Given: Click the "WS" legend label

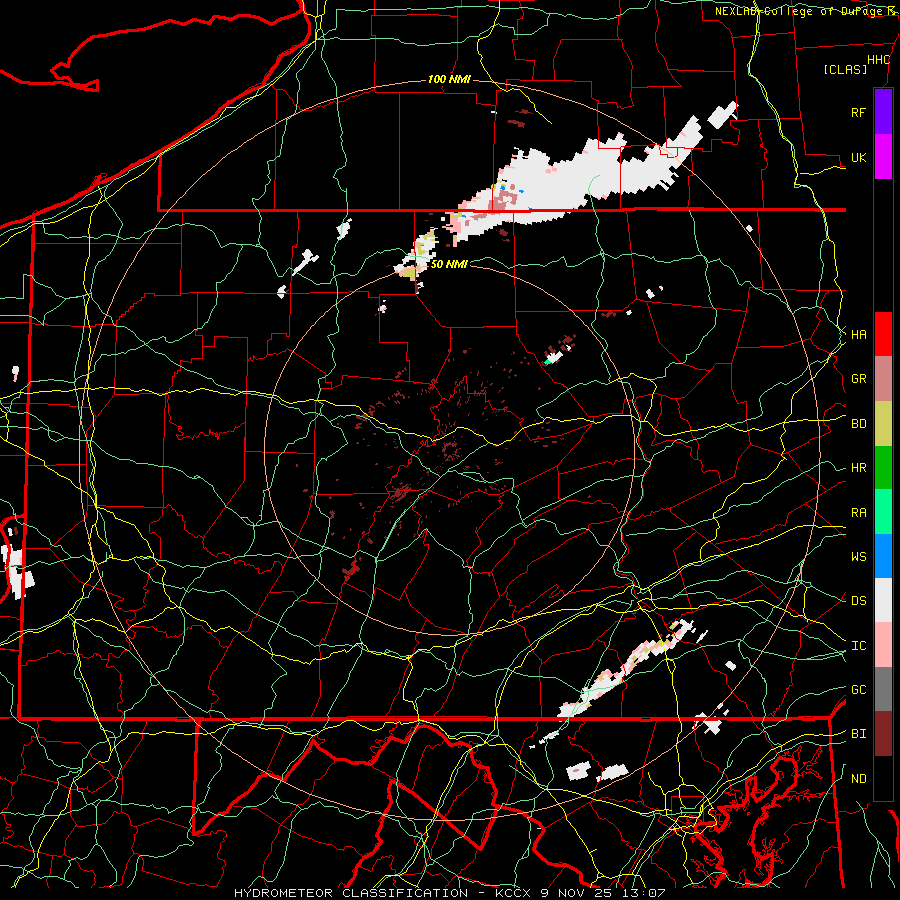Looking at the screenshot, I should (x=858, y=556).
